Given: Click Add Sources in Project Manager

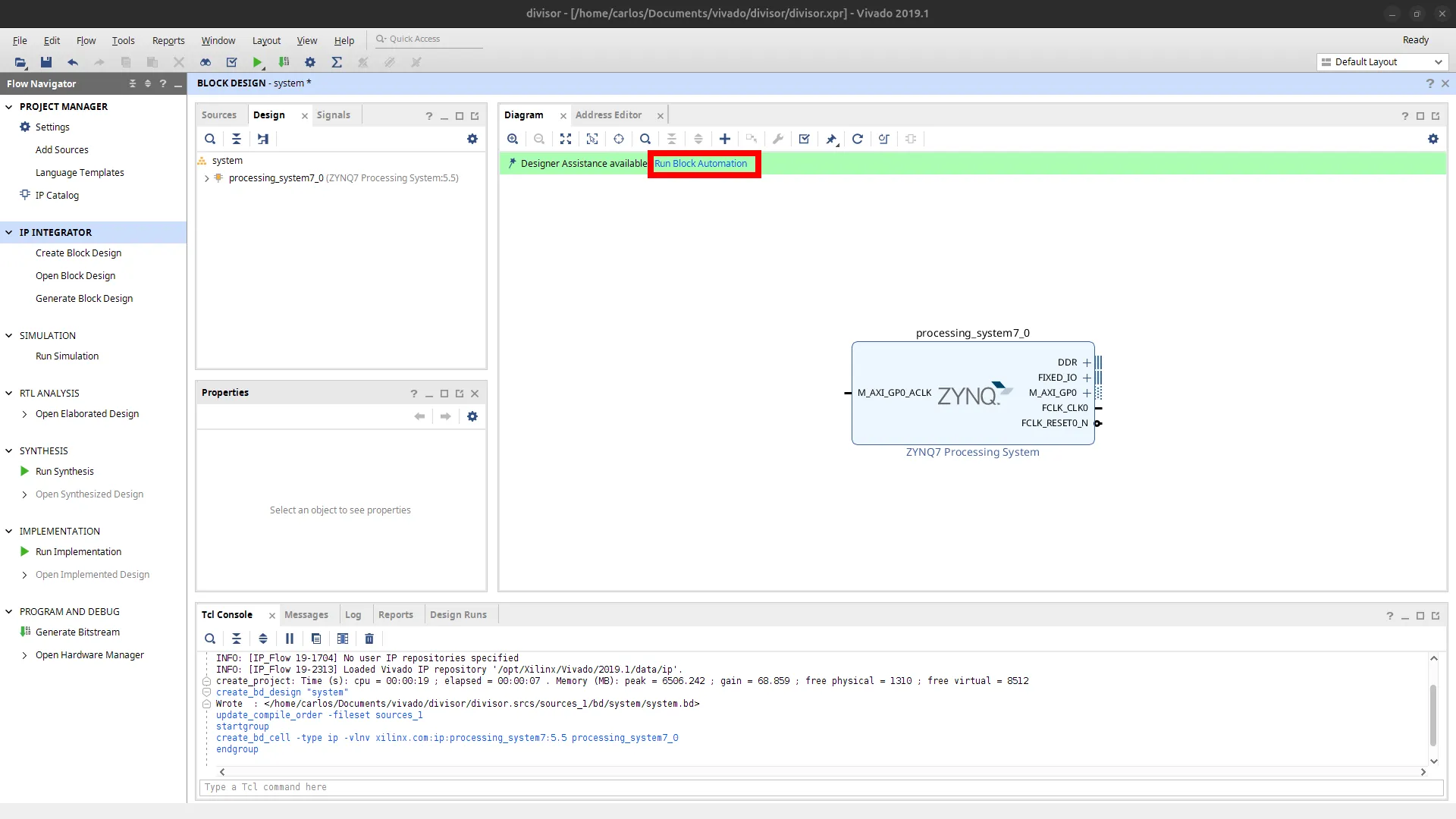Looking at the screenshot, I should click(x=61, y=150).
